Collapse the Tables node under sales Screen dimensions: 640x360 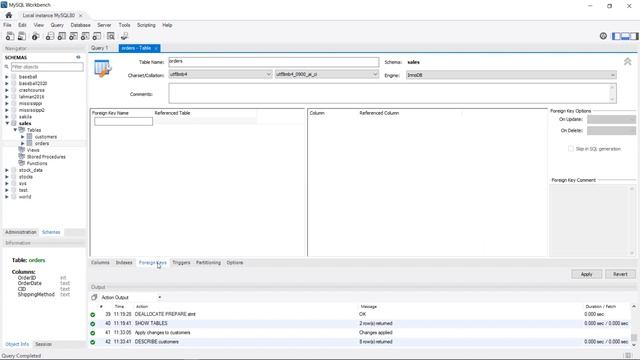(x=15, y=130)
